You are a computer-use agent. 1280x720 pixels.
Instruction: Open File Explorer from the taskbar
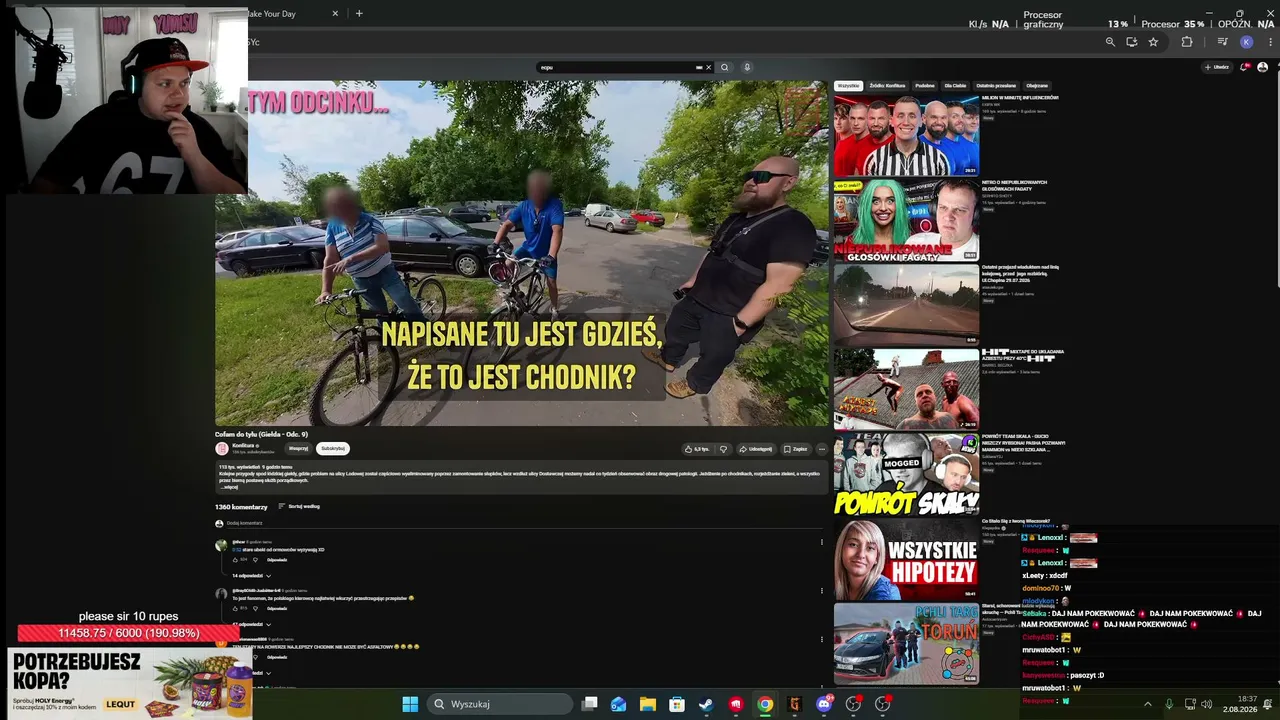click(647, 704)
